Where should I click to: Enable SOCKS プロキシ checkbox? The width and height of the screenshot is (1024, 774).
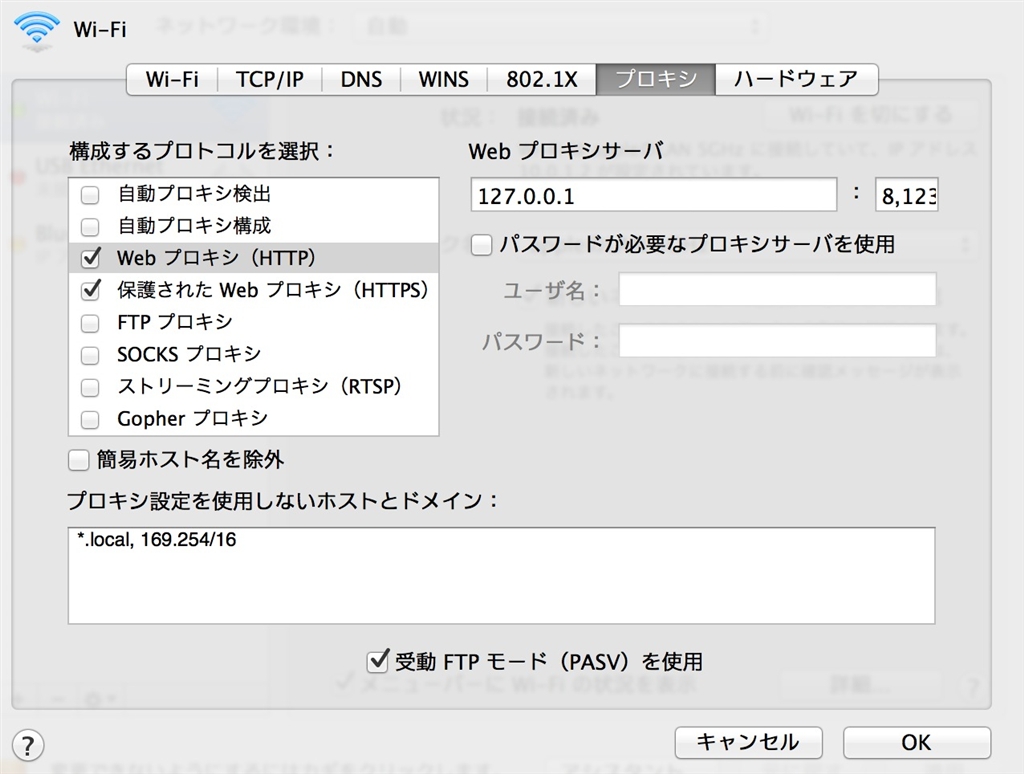click(x=90, y=355)
